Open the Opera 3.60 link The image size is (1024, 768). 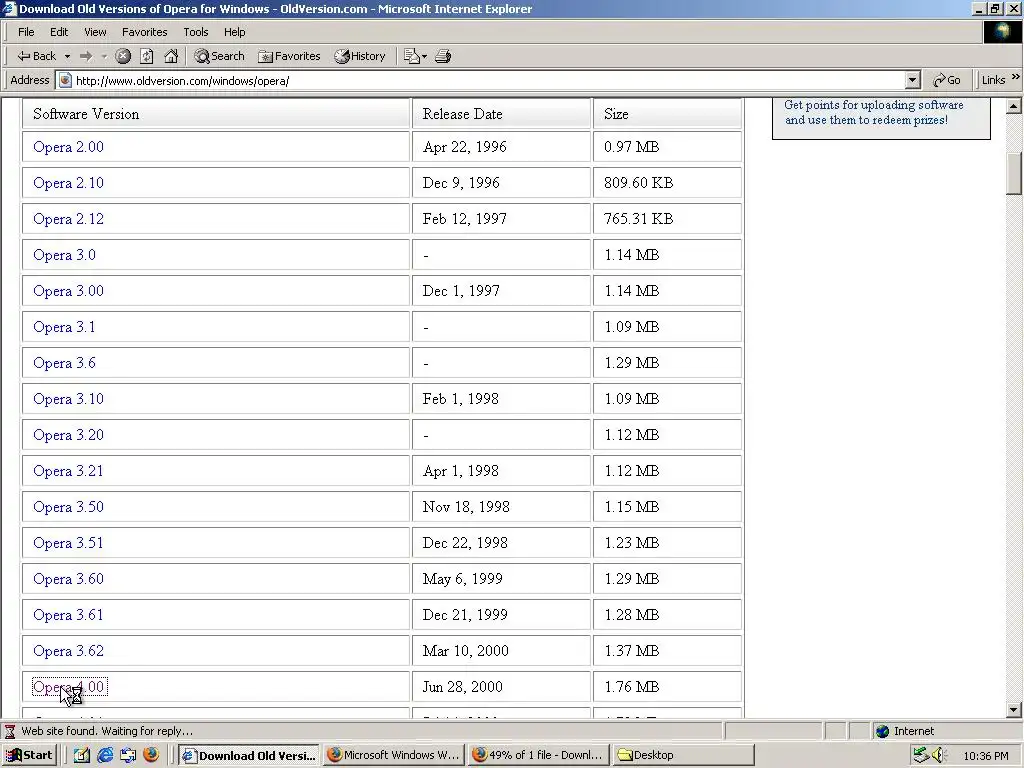click(69, 579)
